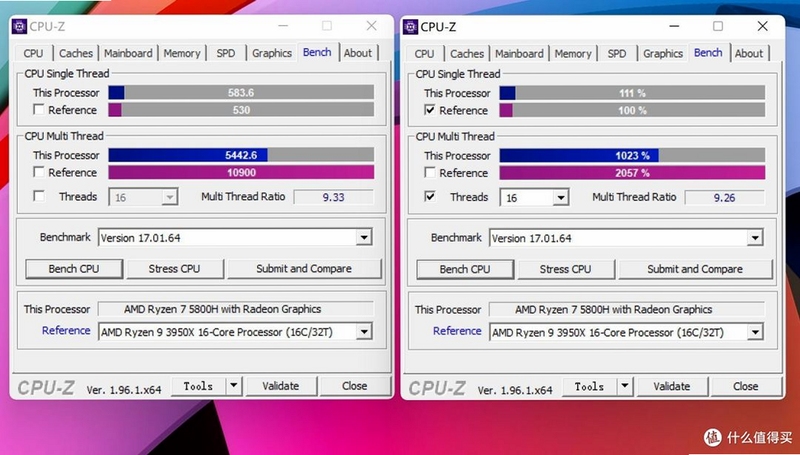800x455 pixels.
Task: Click the 5442.6 multi thread score bar
Action: pos(241,155)
